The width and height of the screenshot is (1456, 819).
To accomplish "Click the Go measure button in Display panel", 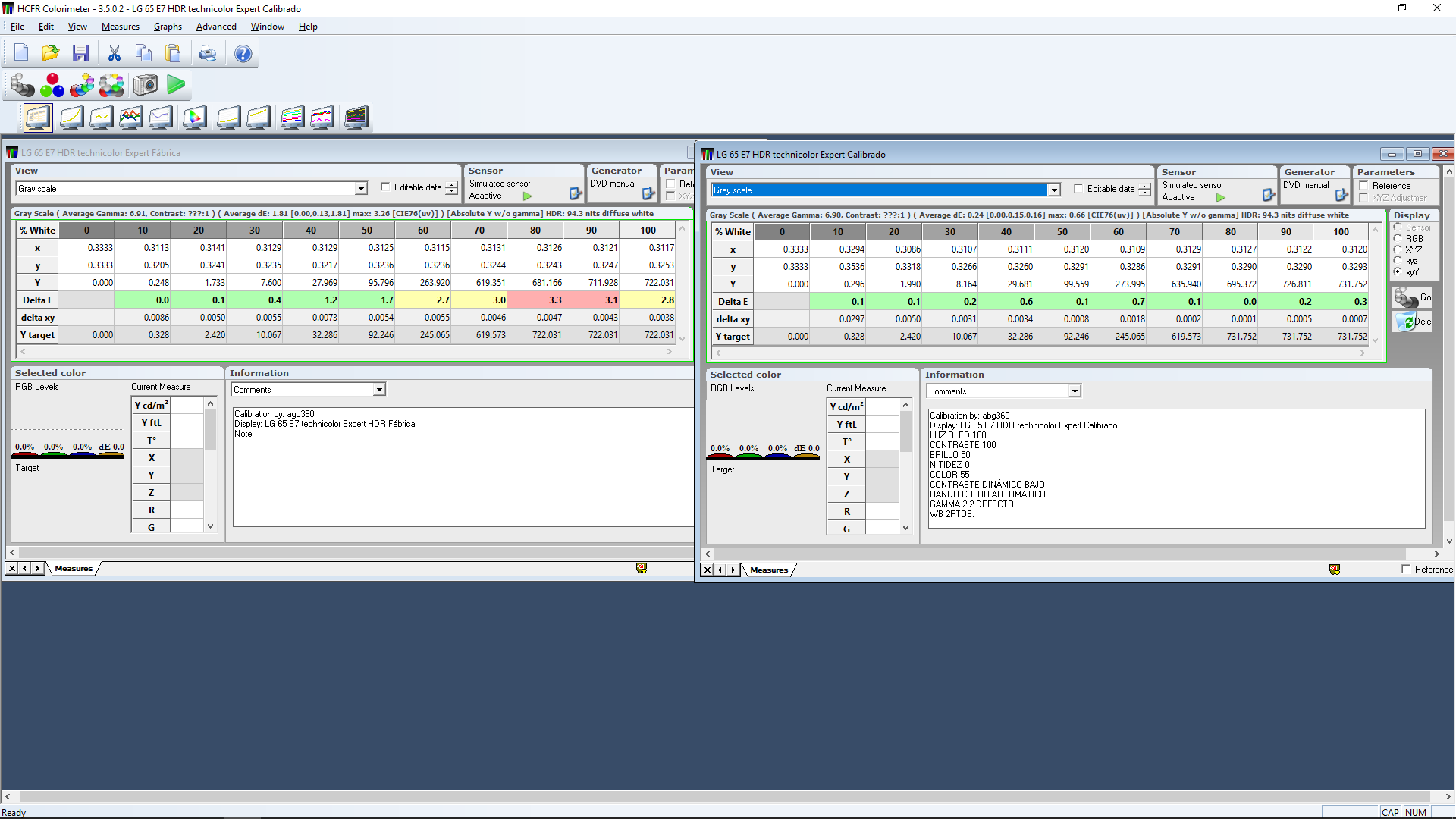I will coord(1412,297).
